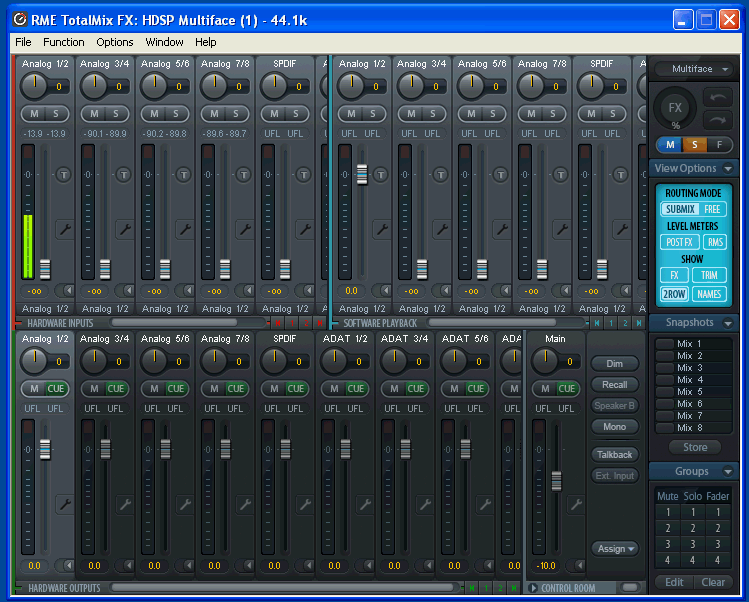Enable CUE on Hardware Outputs ADAT 3/4
The image size is (749, 602).
tap(416, 389)
